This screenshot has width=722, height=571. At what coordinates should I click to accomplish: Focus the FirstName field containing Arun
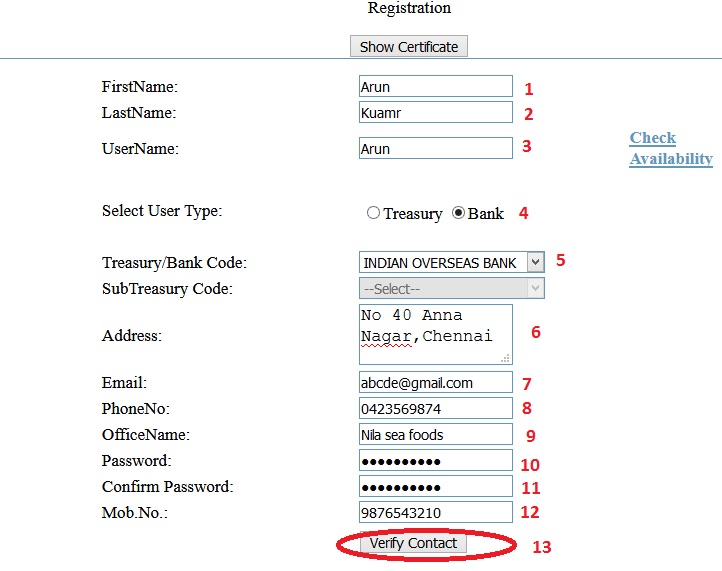pos(435,87)
